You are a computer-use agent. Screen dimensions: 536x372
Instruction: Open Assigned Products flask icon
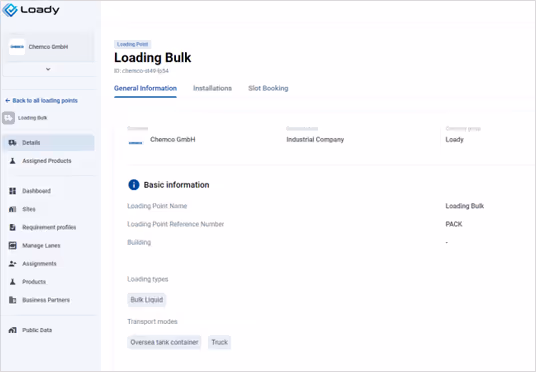coord(12,161)
